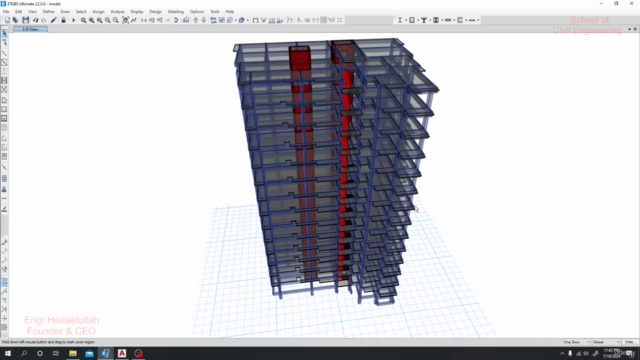Open File Explorer from taskbar
Image resolution: width=640 pixels, height=360 pixels.
click(x=73, y=353)
